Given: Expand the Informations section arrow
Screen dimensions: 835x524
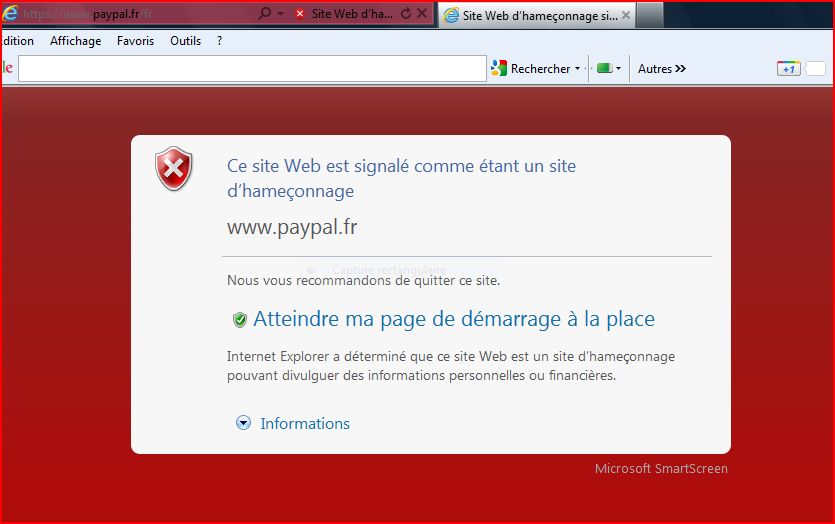Looking at the screenshot, I should [x=243, y=423].
